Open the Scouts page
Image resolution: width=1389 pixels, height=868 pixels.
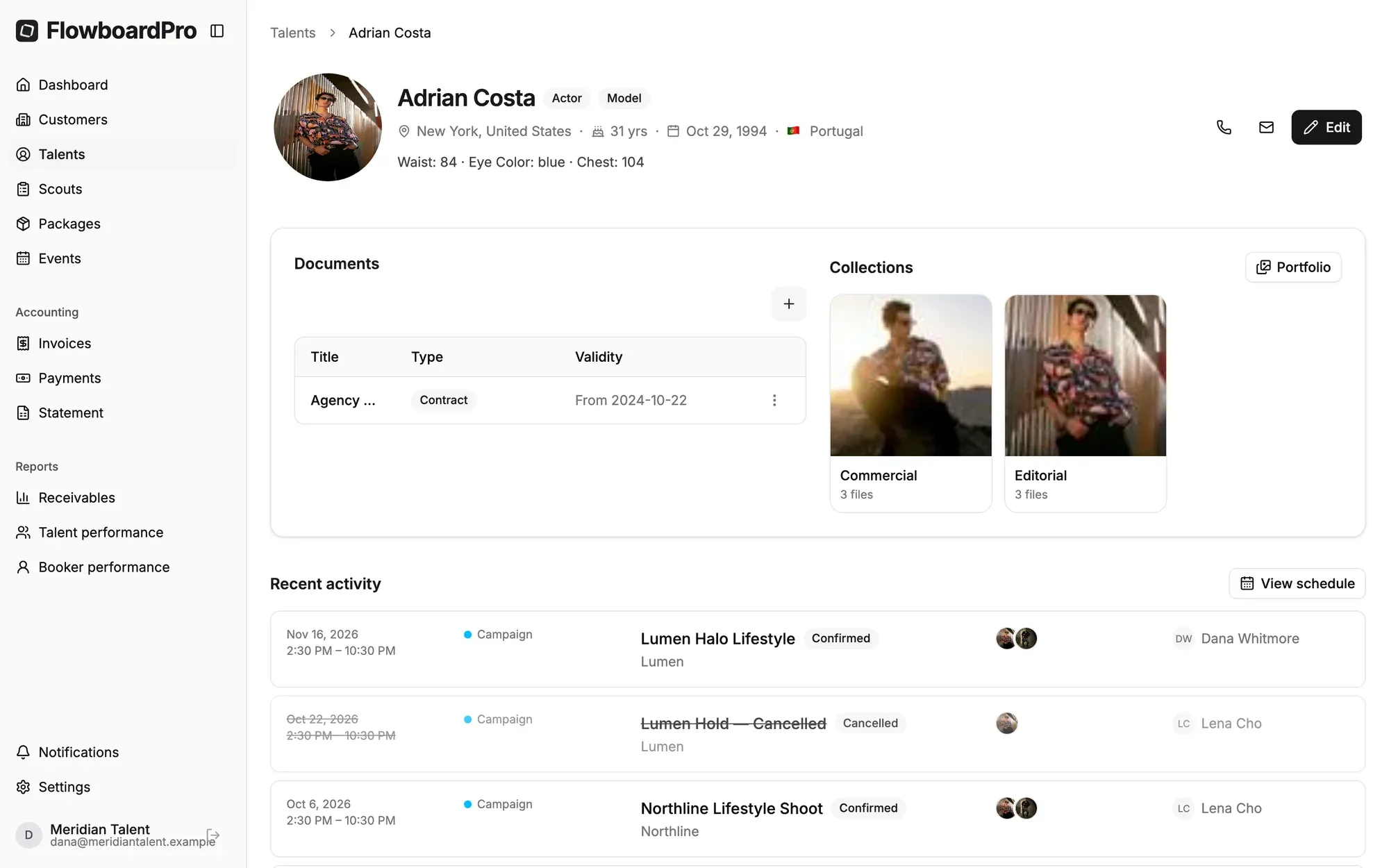click(124, 189)
